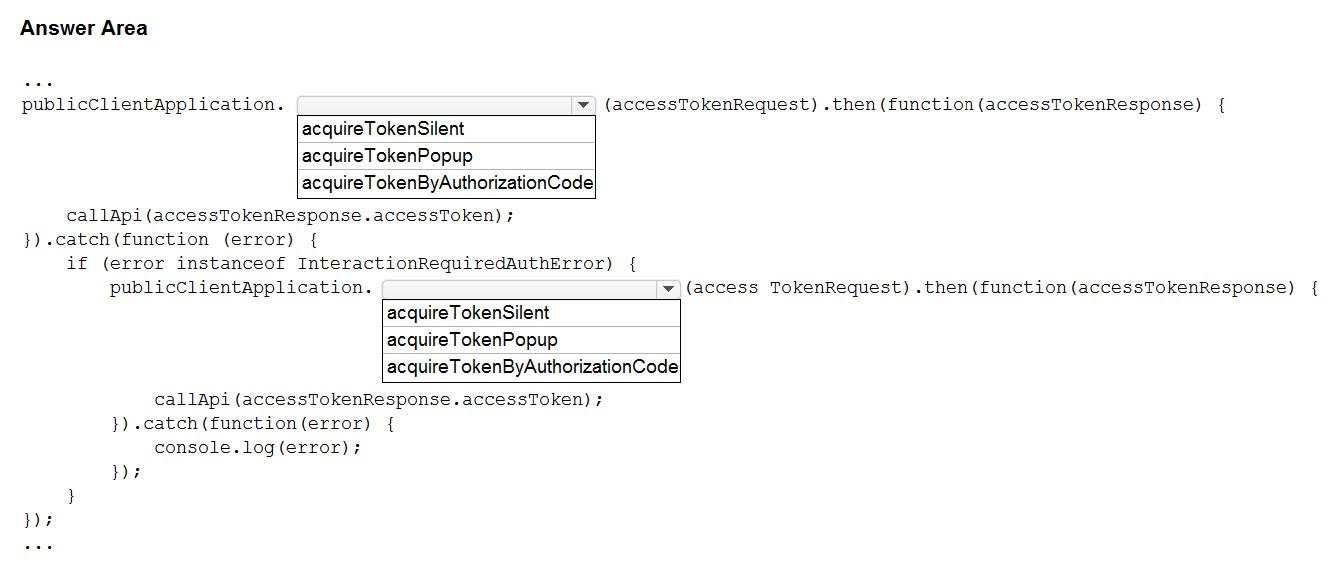The image size is (1339, 569).
Task: Click the console.log(error) code line
Action: pyautogui.click(x=257, y=447)
